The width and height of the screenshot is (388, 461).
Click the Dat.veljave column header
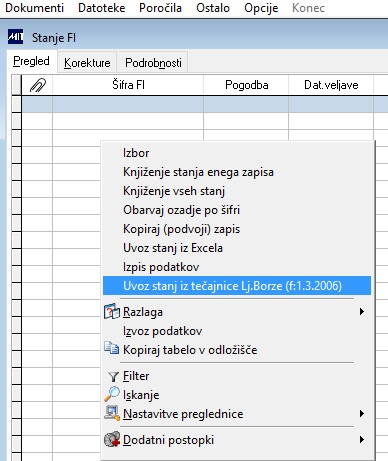[x=331, y=85]
